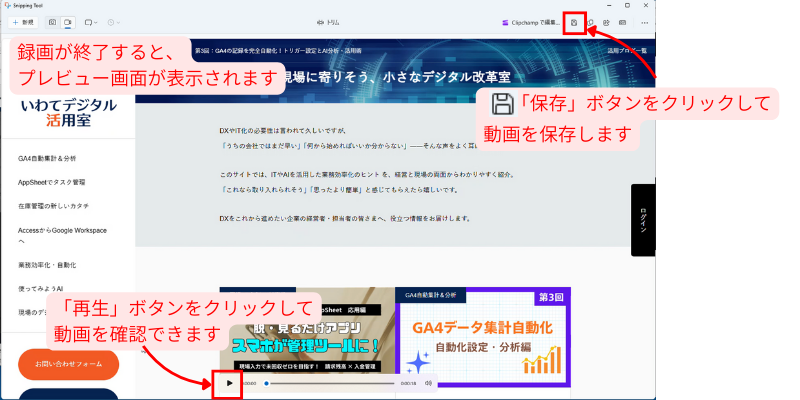800x400 pixels.
Task: Open the See more (three dots) menu
Action: (644, 22)
